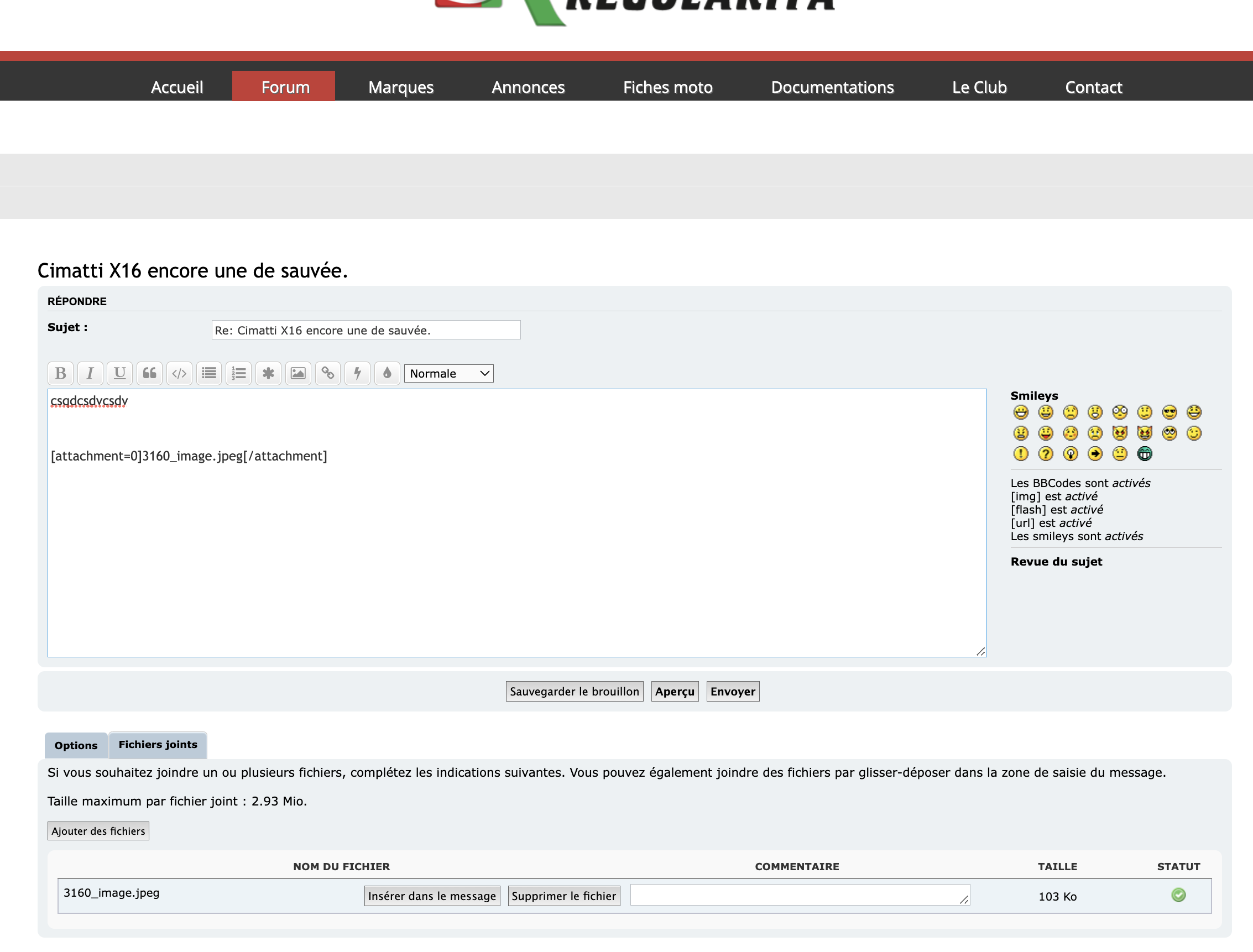Insert a quote block using the quotation-marks icon
1253x952 pixels.
[150, 373]
